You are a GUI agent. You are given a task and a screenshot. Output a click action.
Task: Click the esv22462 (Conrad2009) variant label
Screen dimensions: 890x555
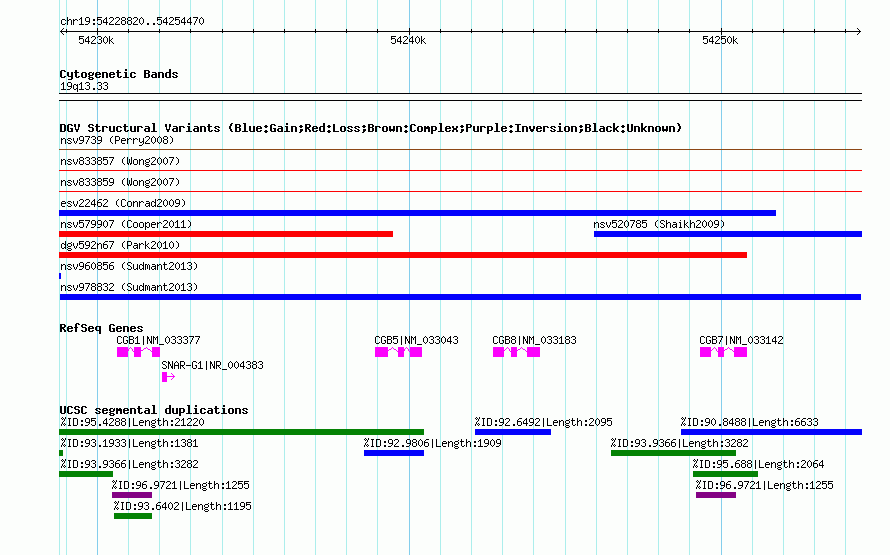click(123, 203)
